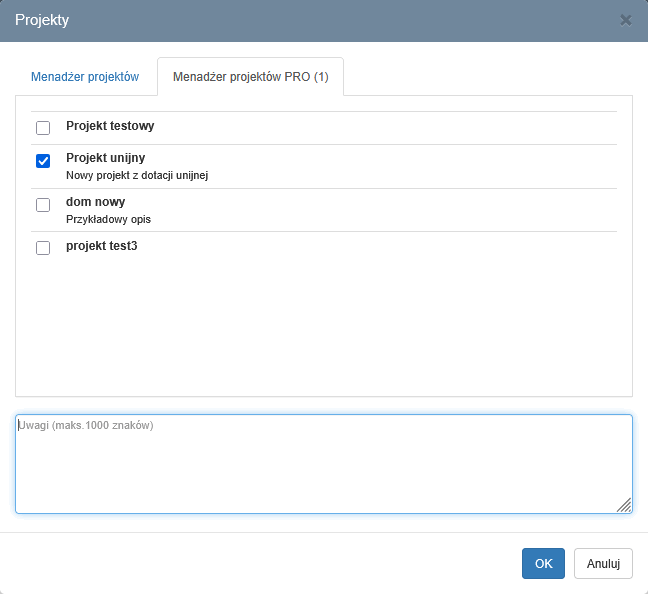Screen dimensions: 648x594
Task: Tick the dom nowy checkbox
Action: tap(43, 205)
